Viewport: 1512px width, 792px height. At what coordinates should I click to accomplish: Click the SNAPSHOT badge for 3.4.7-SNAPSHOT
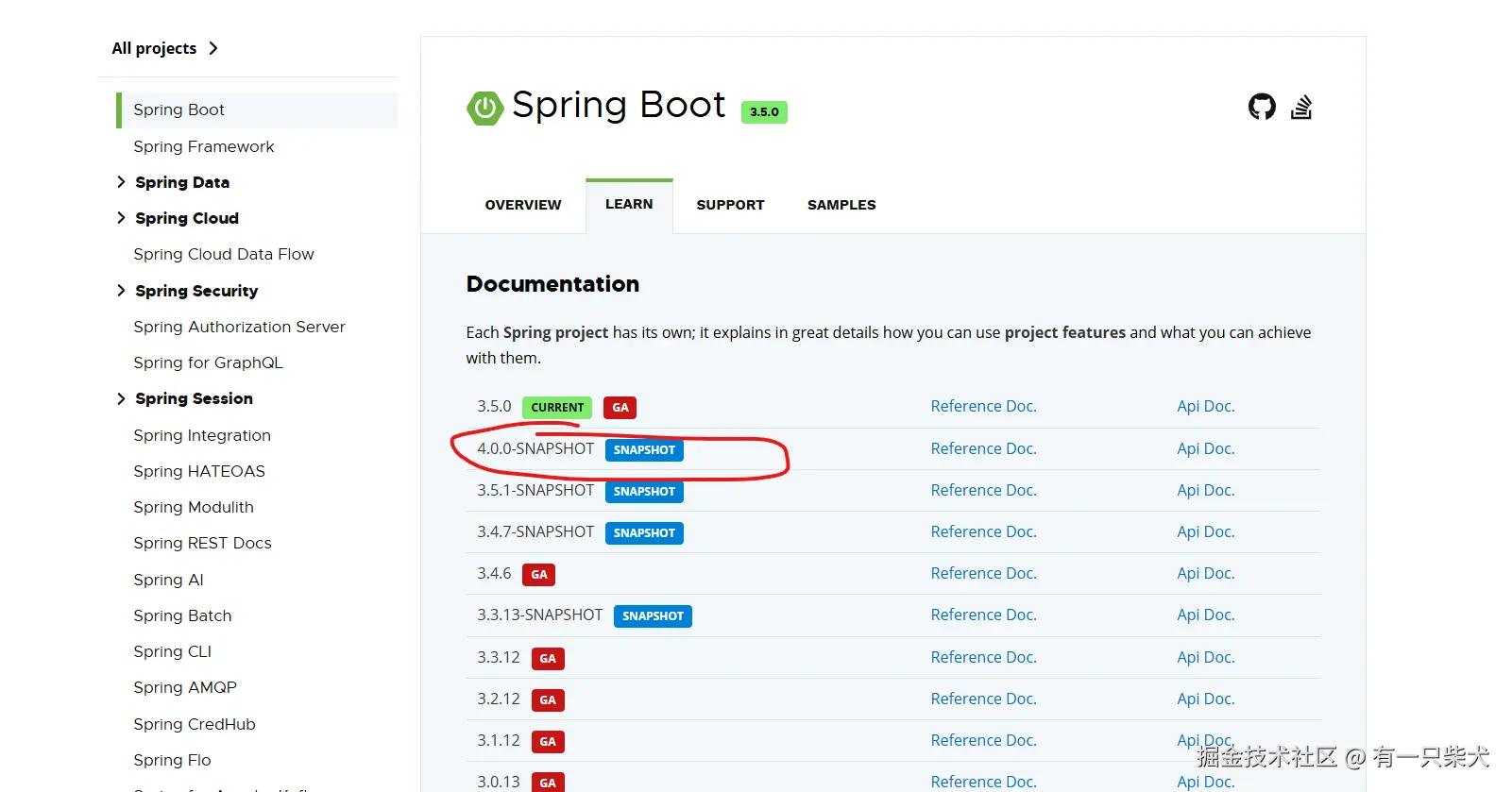(x=644, y=533)
